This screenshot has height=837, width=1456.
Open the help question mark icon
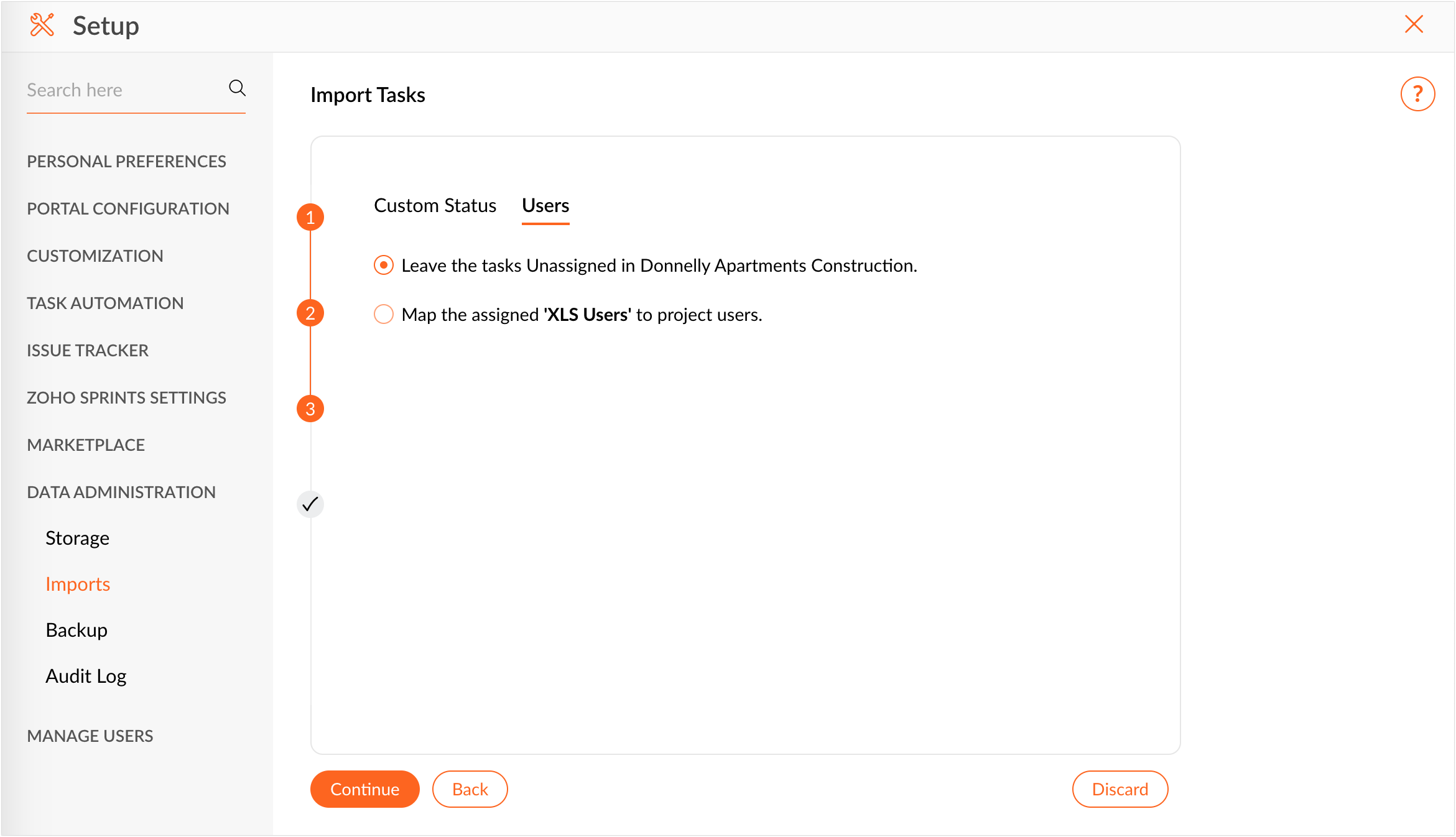[x=1417, y=95]
